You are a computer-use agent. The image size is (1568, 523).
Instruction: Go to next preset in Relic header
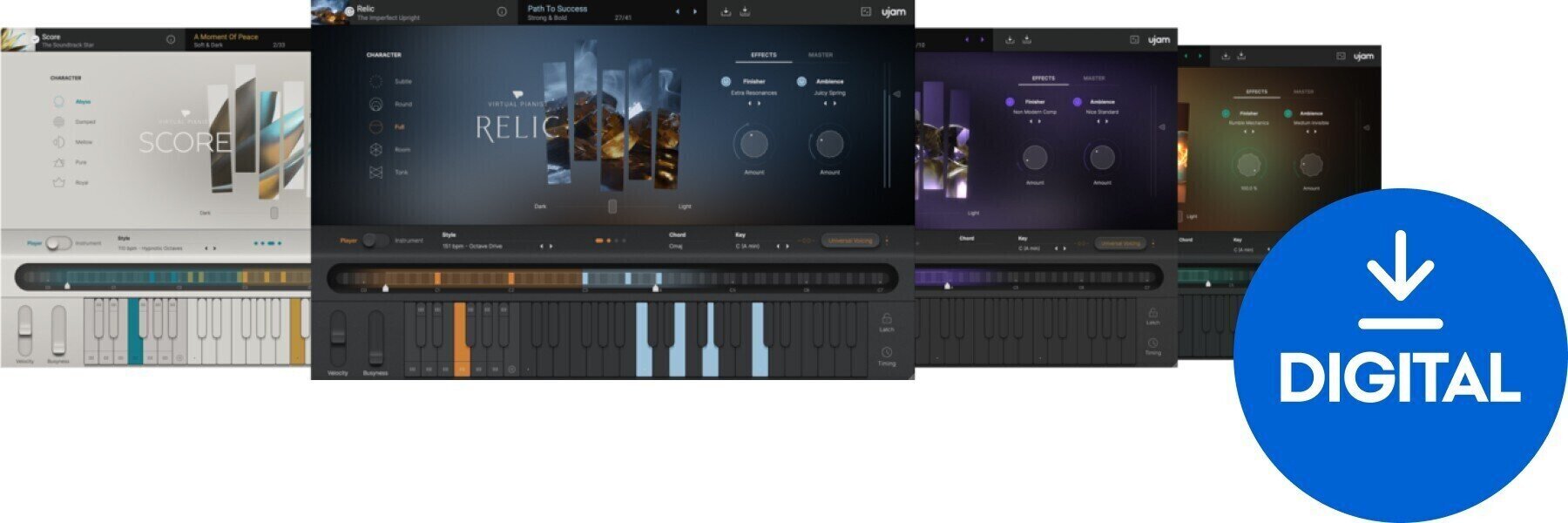pos(694,12)
